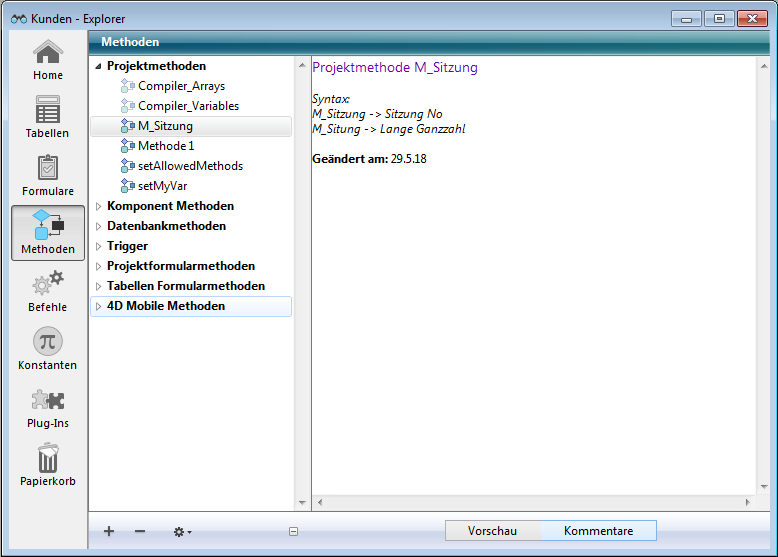Viewport: 778px width, 557px height.
Task: Open the Home section in sidebar
Action: (x=47, y=60)
